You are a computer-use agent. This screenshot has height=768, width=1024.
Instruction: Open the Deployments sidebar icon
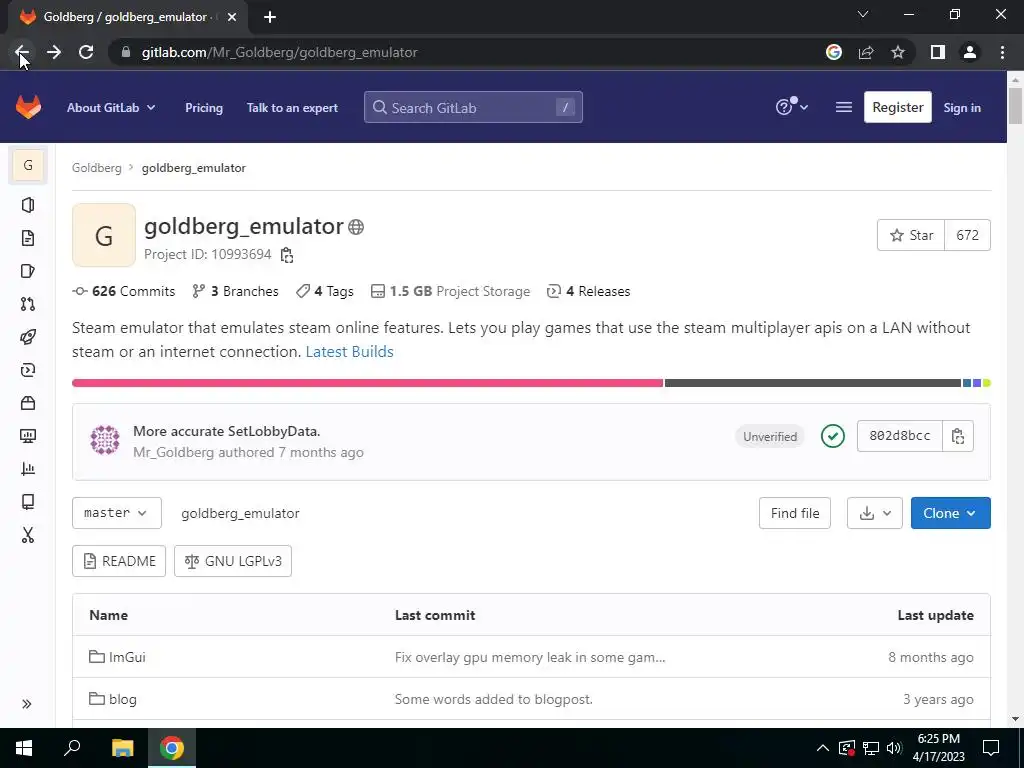click(27, 370)
